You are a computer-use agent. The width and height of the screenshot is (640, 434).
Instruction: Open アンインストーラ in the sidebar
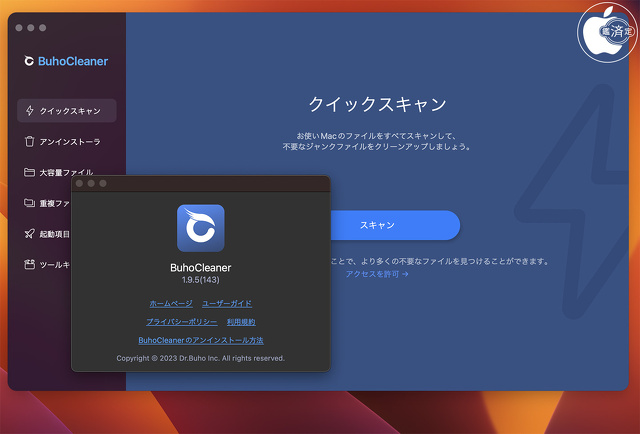tap(67, 142)
